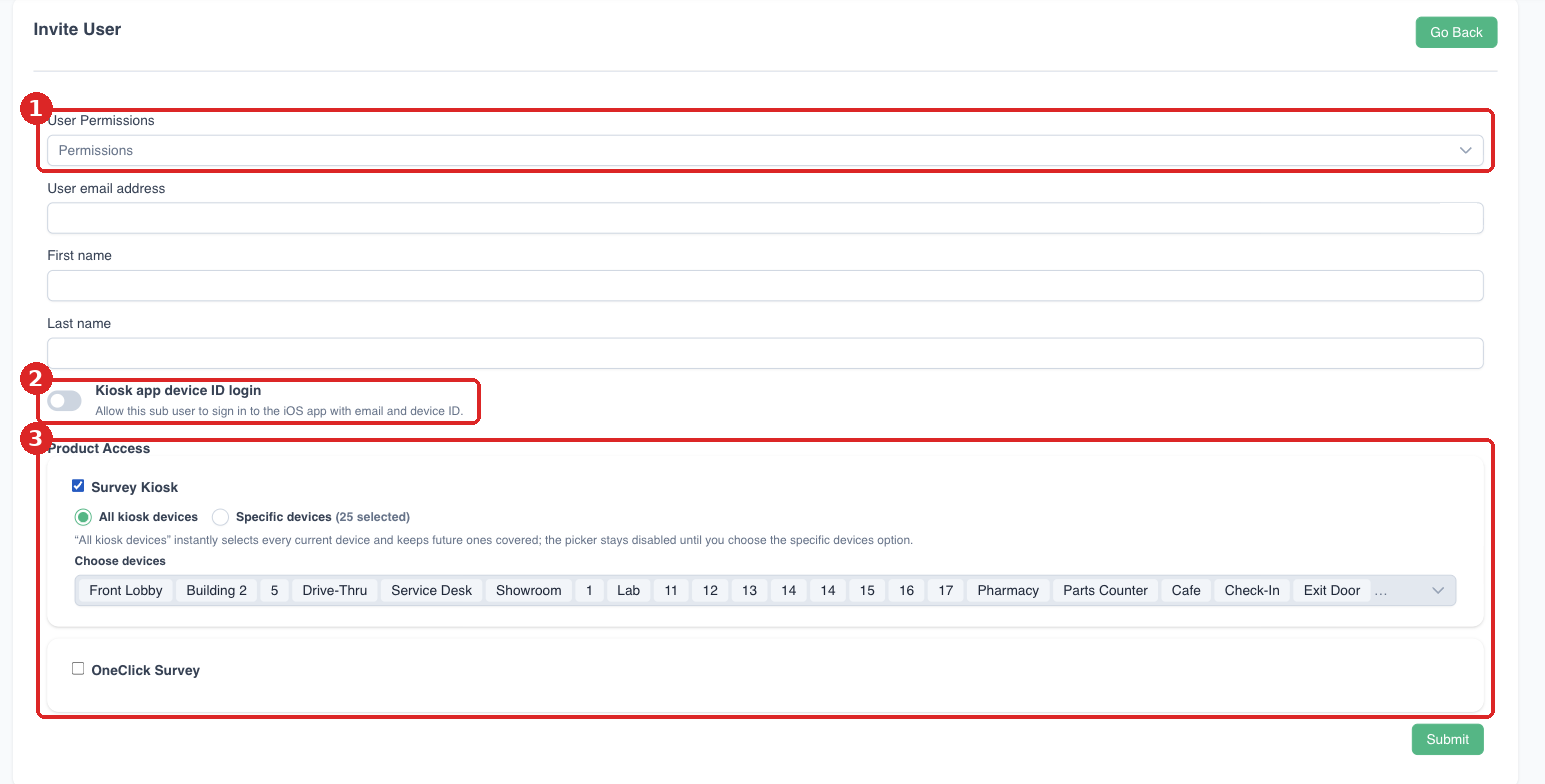
Task: Select the device chip labeled 16
Action: coord(906,591)
